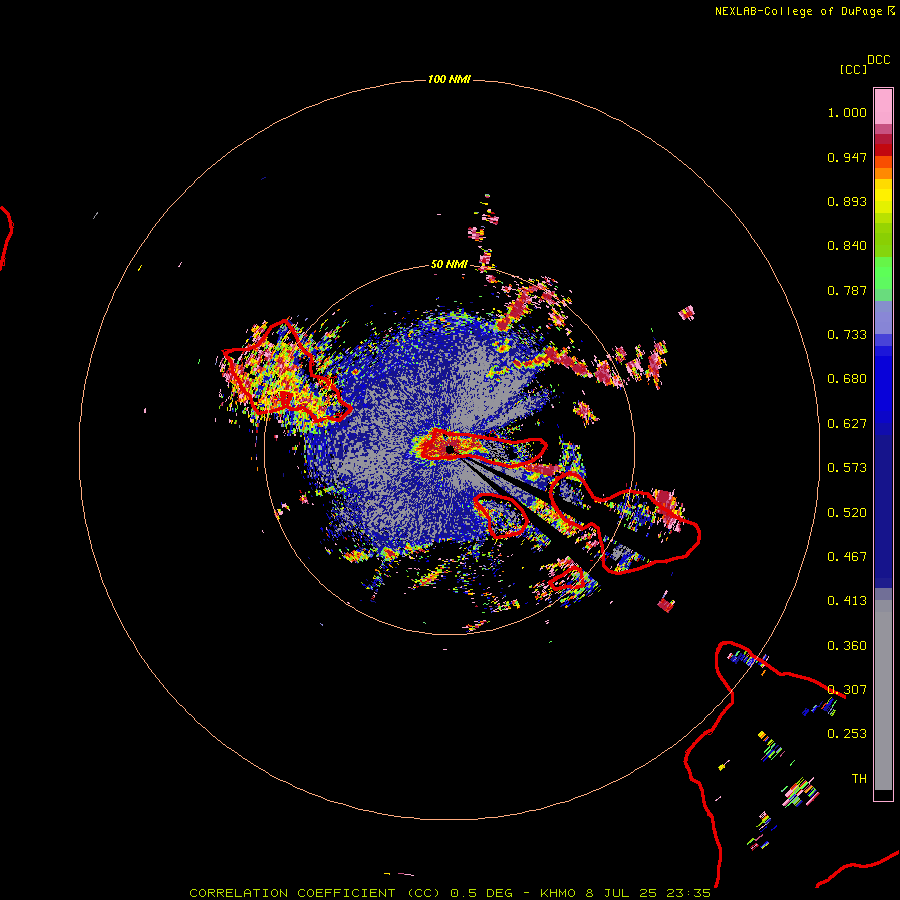The height and width of the screenshot is (900, 900).
Task: Select the 0.413 legend value
Action: point(847,601)
